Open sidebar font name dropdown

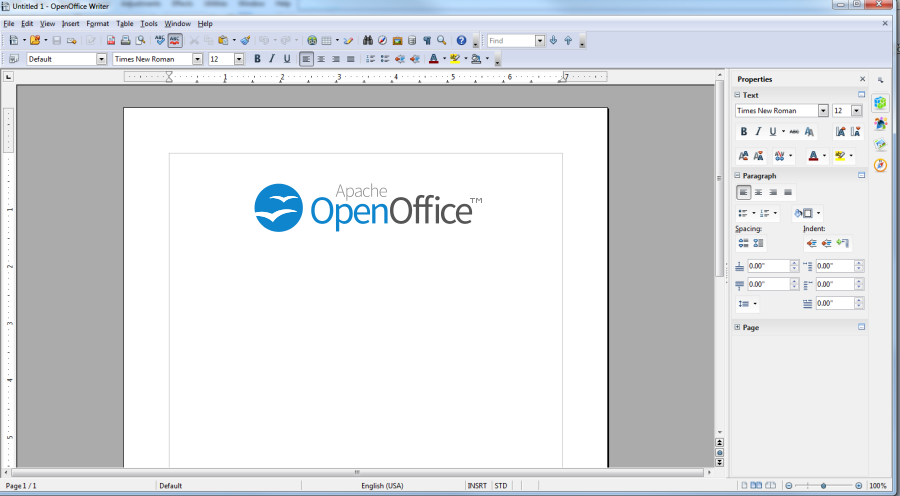[823, 110]
